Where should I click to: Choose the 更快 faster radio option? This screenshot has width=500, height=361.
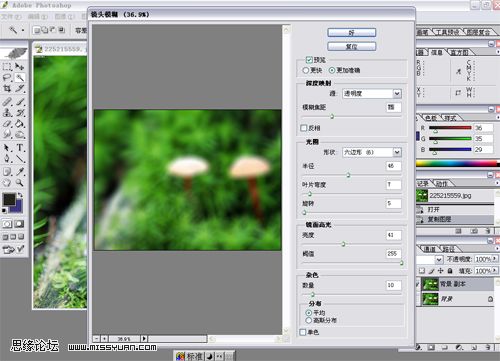(306, 70)
